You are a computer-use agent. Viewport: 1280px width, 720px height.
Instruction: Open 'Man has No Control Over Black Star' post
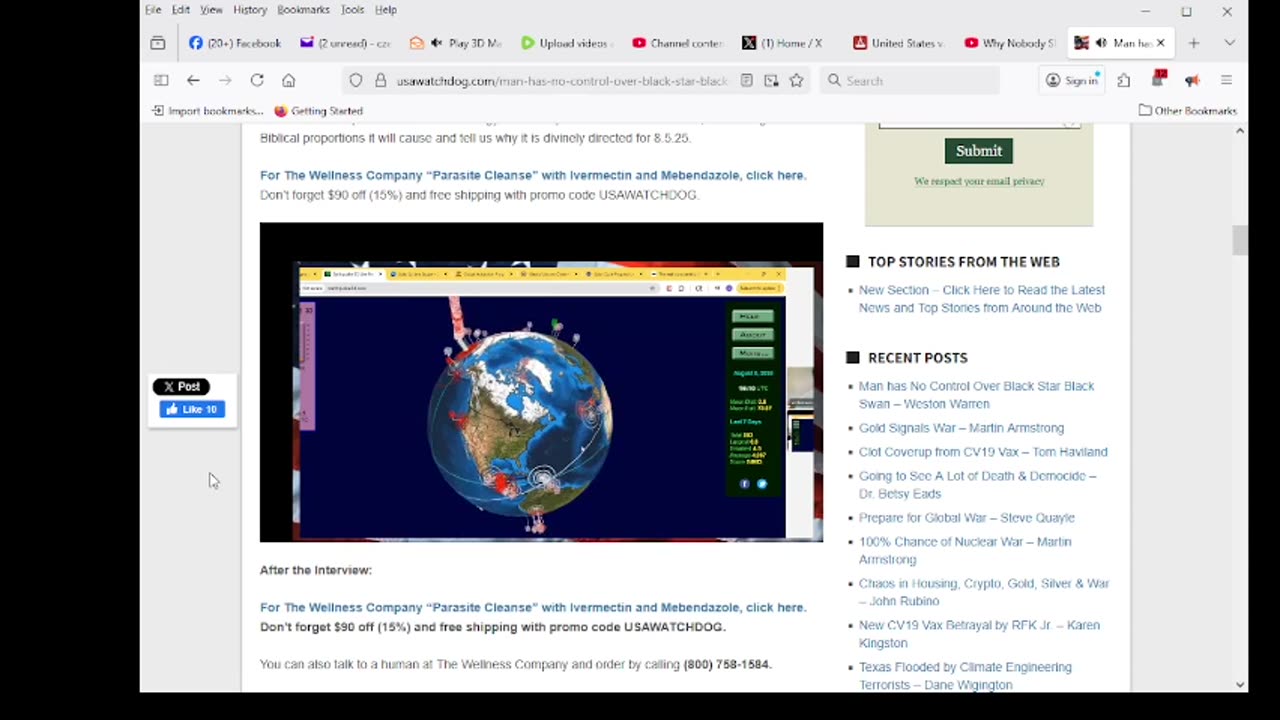976,395
